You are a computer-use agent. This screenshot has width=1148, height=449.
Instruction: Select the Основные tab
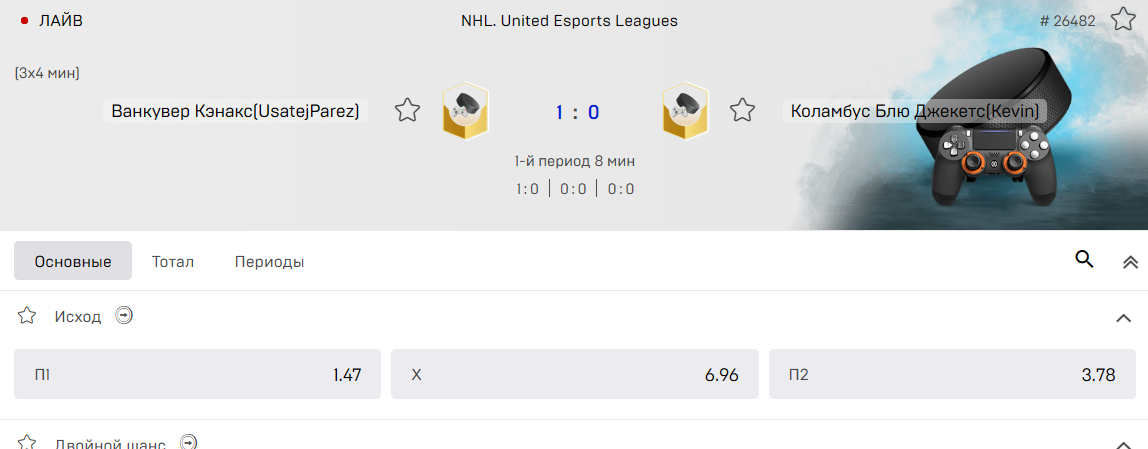click(x=73, y=261)
